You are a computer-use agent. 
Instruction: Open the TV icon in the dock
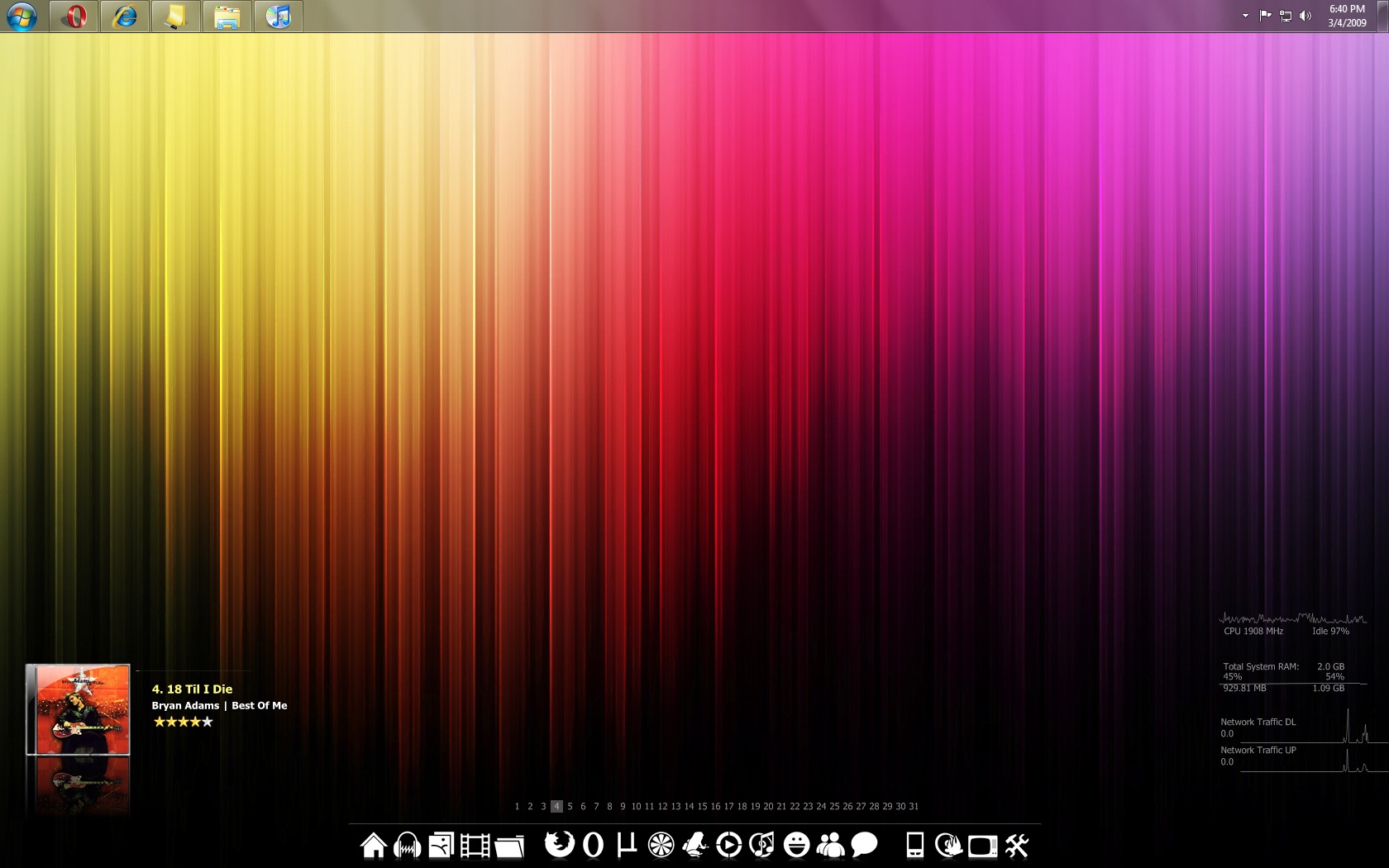[982, 845]
